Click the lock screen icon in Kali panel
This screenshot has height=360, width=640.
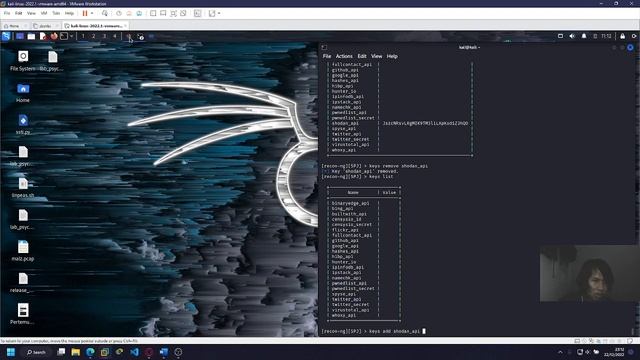(x=622, y=36)
